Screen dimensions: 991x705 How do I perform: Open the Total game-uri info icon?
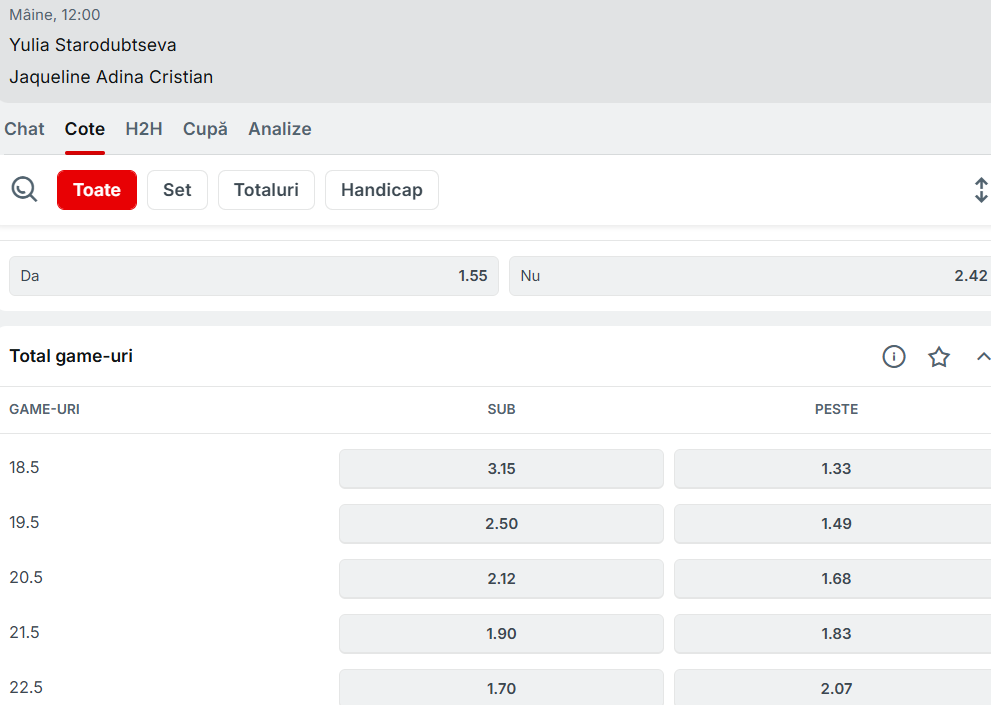894,357
